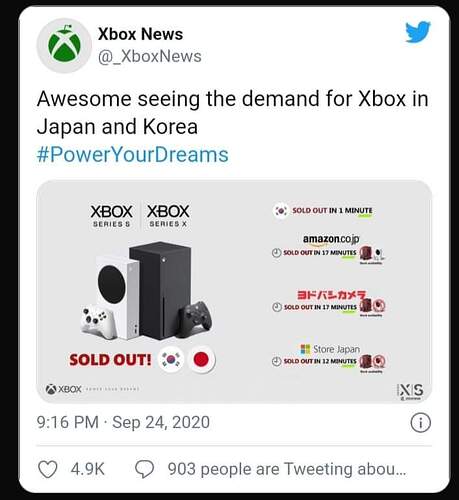Click the Xbox Series X console picture

pos(161,290)
